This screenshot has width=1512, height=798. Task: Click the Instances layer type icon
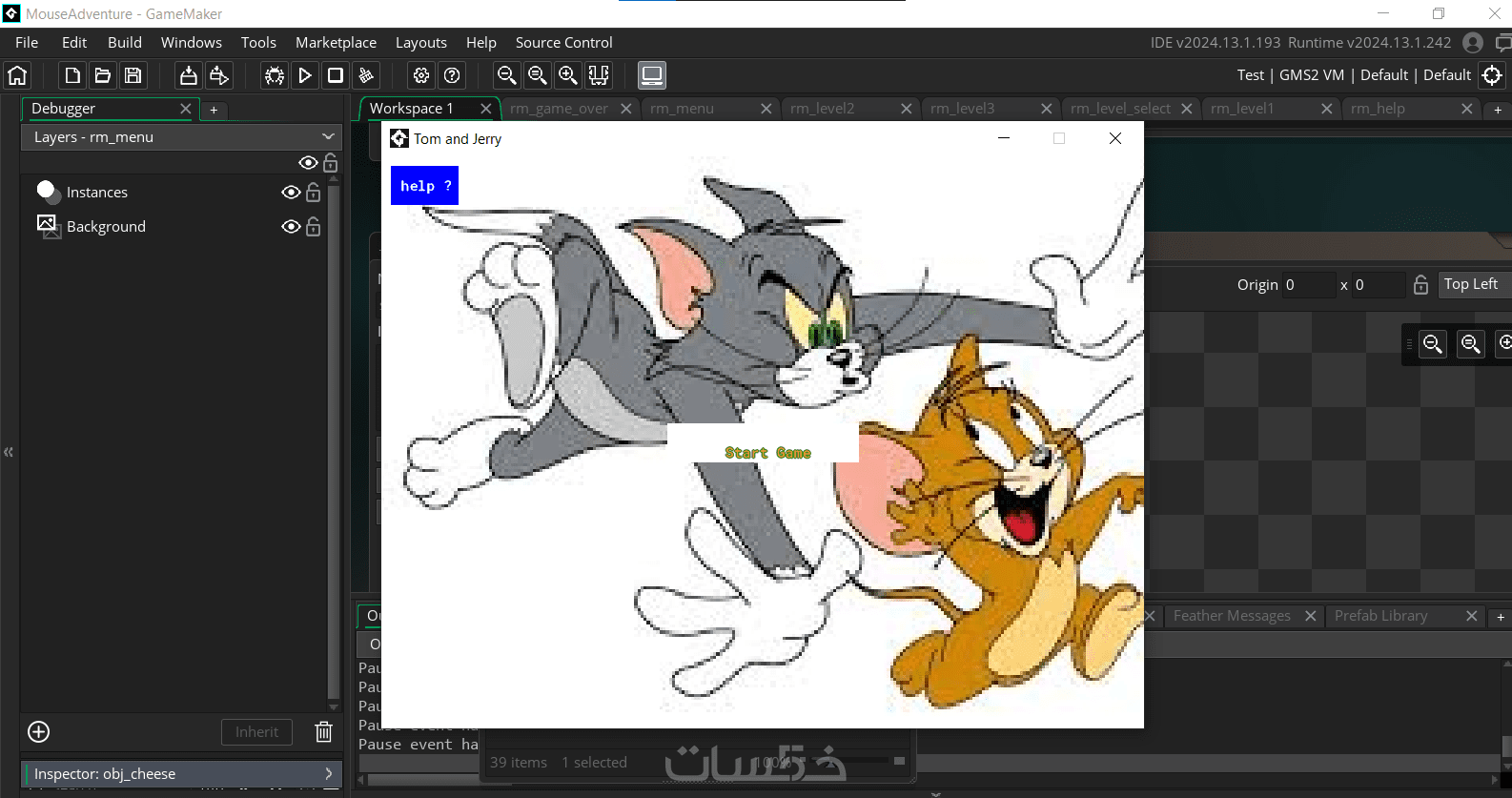tap(47, 192)
